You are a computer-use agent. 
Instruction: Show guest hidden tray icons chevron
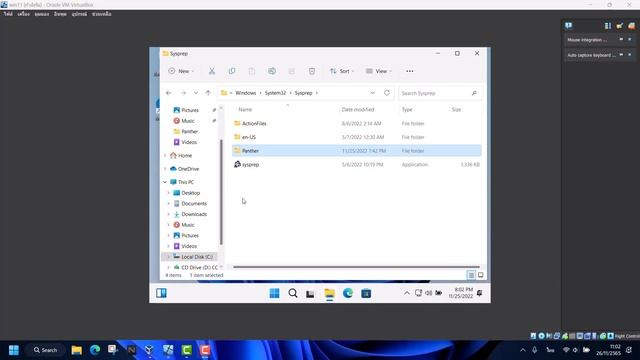tap(407, 293)
